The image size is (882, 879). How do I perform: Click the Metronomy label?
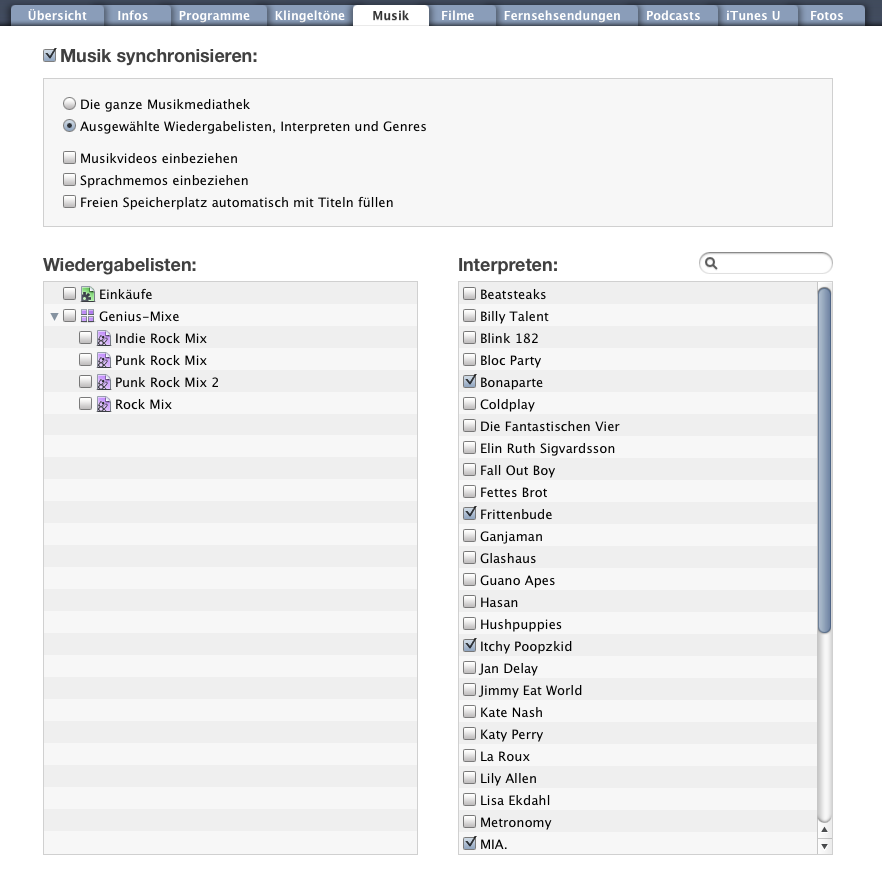click(516, 823)
